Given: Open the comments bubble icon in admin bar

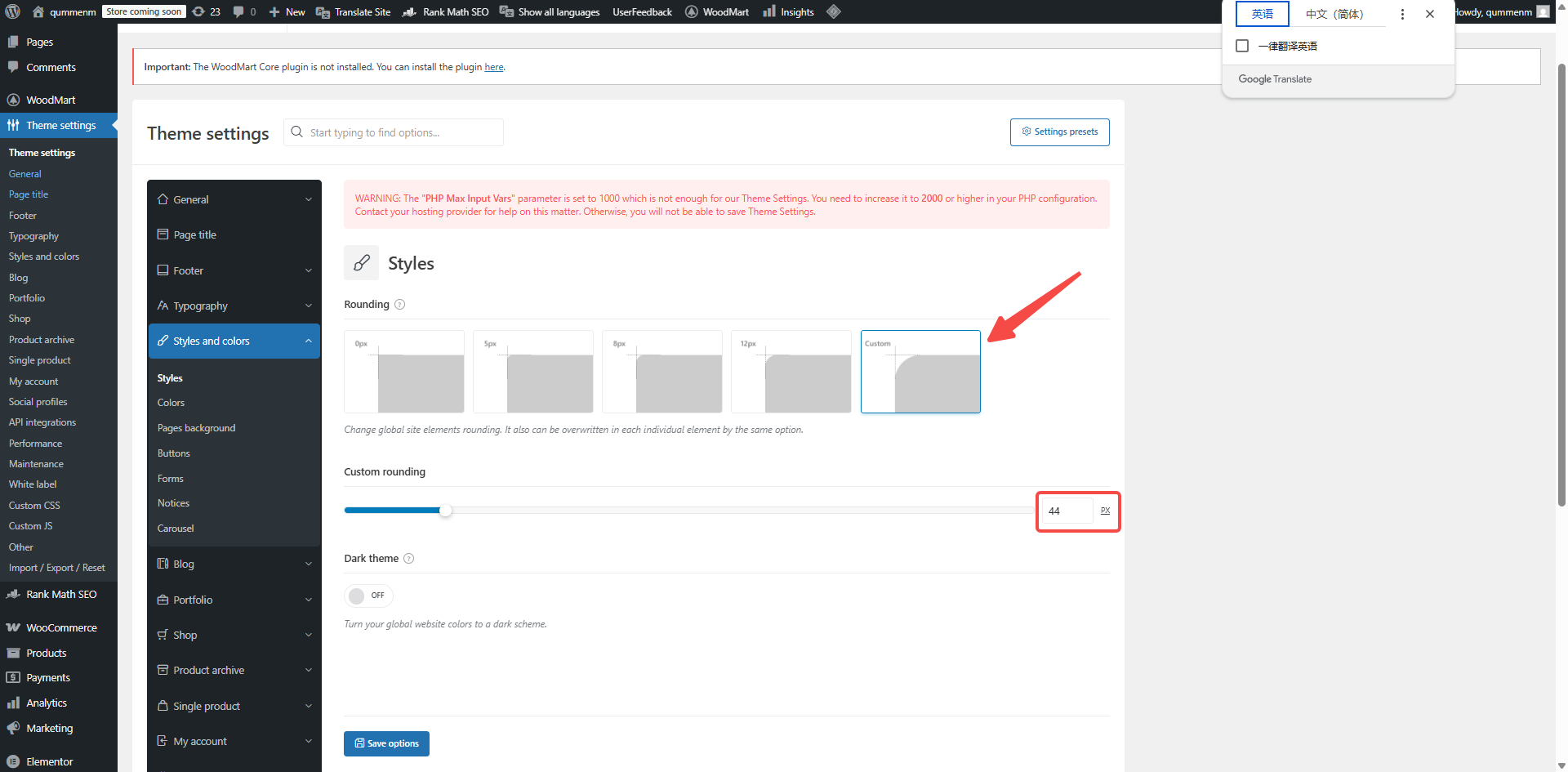Looking at the screenshot, I should tap(238, 11).
